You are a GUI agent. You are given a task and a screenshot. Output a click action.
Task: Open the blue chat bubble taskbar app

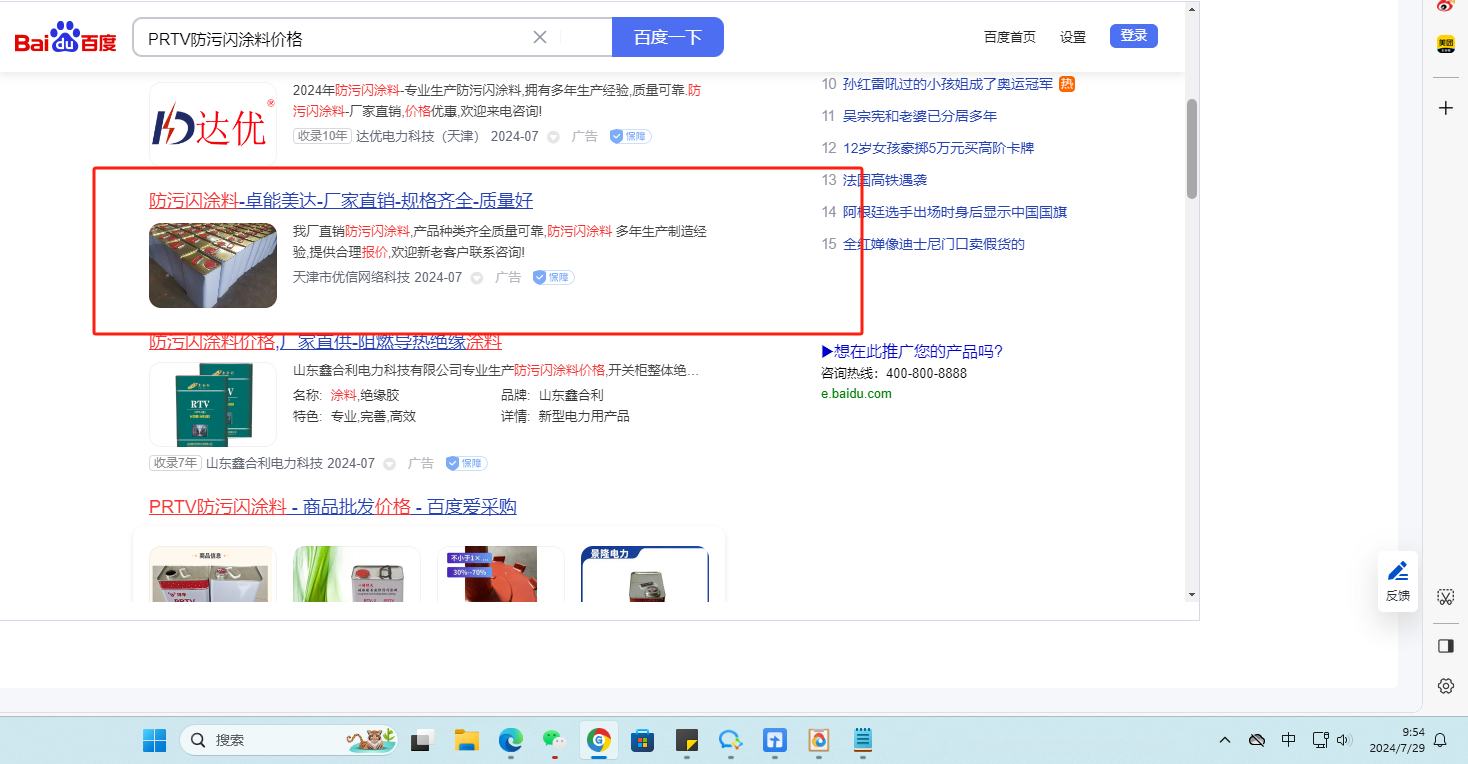731,740
